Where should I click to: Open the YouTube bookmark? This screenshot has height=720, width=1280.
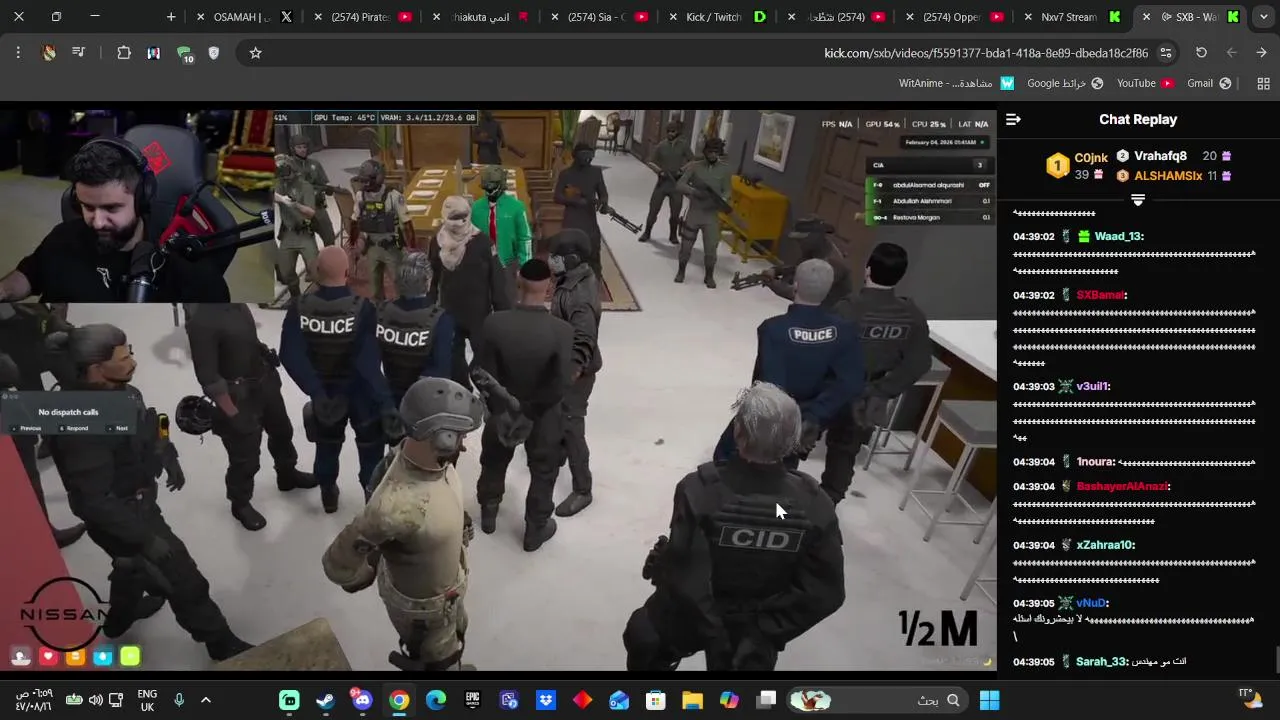(1145, 84)
